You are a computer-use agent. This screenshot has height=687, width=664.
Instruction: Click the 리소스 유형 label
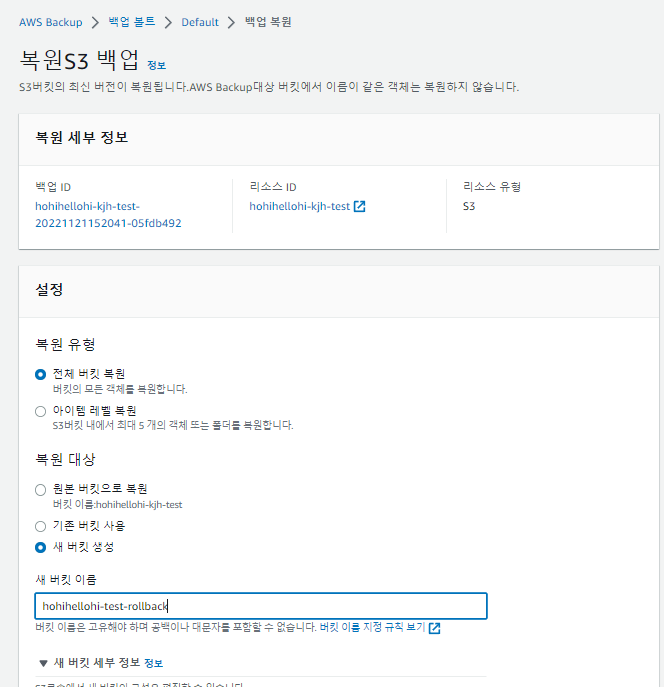tap(492, 187)
